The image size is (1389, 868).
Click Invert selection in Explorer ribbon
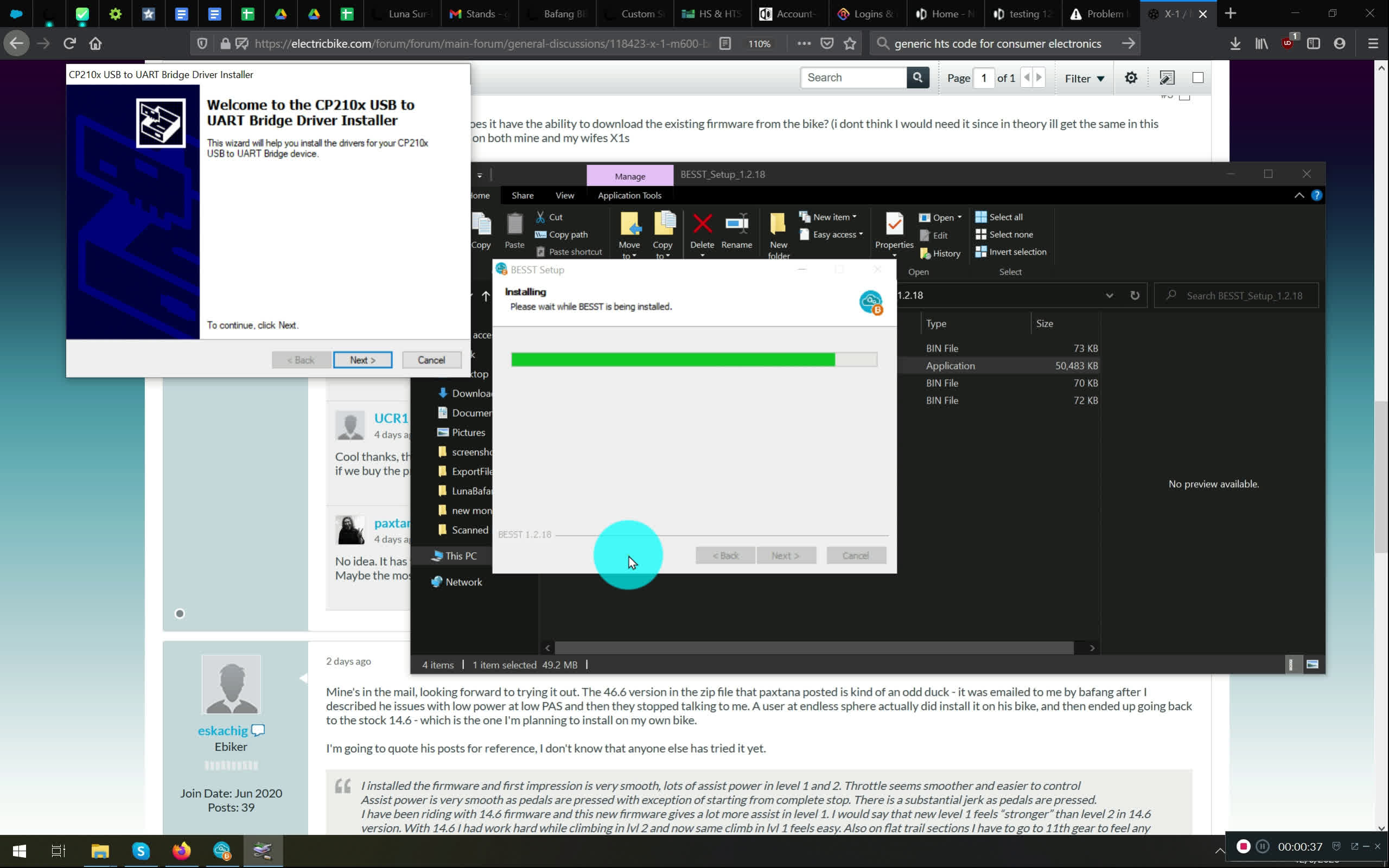[1011, 251]
